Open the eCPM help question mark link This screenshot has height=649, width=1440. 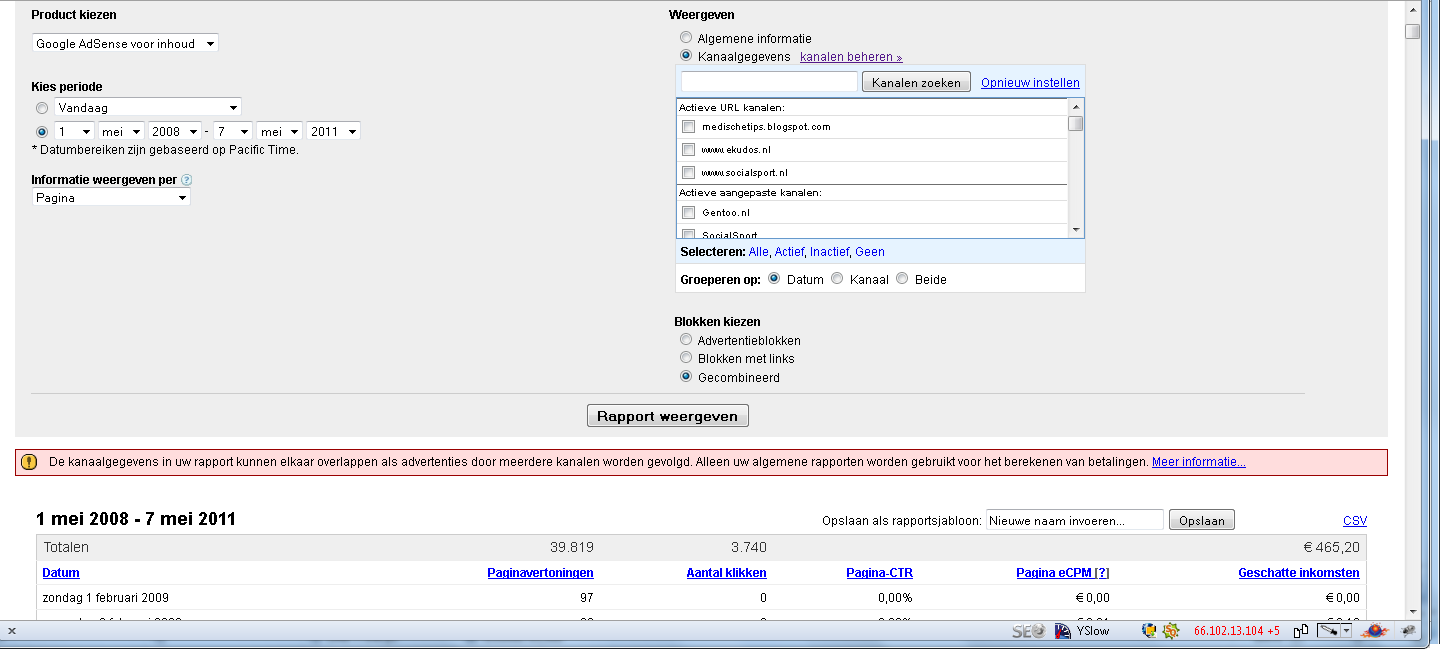click(x=1102, y=573)
